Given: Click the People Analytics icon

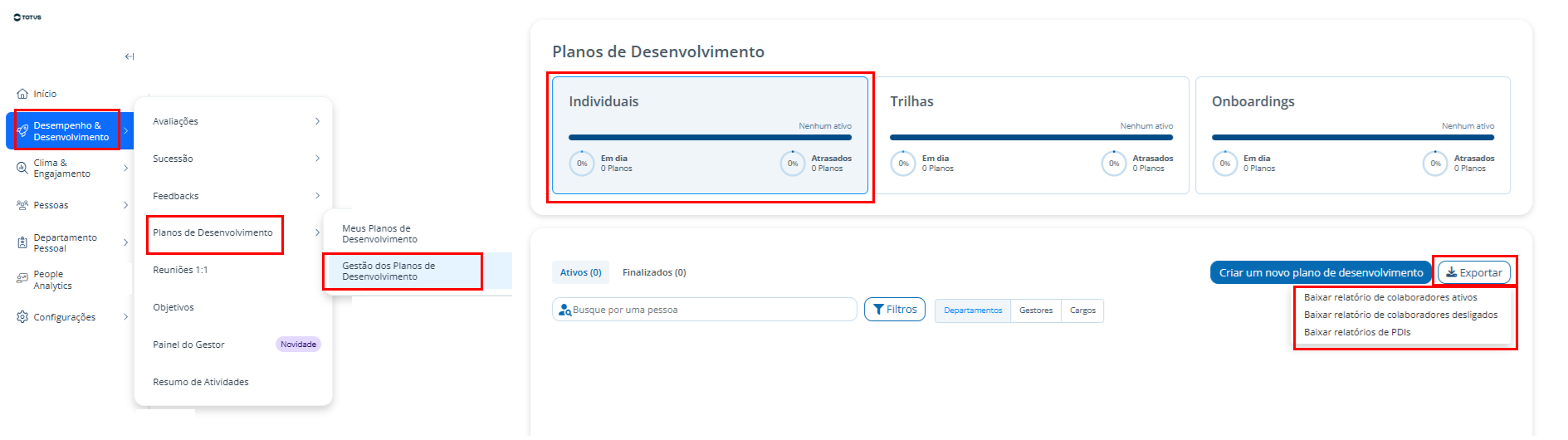Looking at the screenshot, I should point(22,279).
